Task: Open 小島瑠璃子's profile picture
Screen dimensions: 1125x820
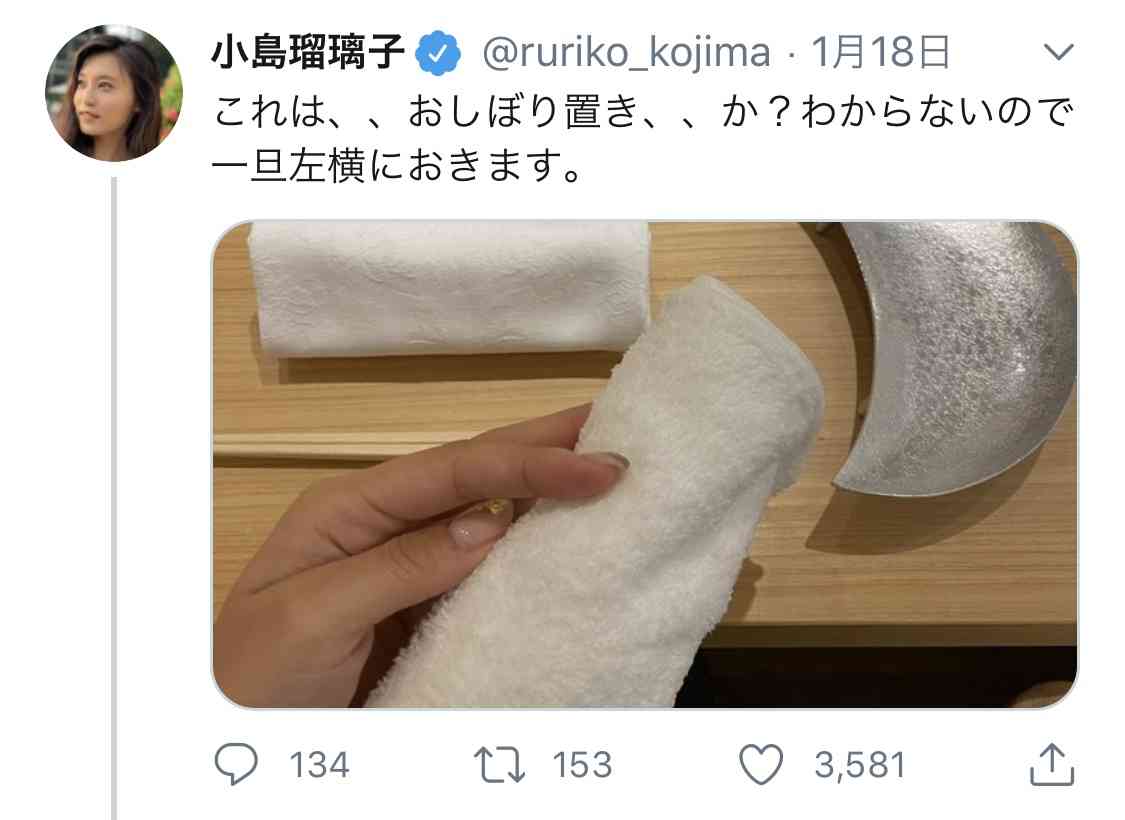Action: point(113,93)
